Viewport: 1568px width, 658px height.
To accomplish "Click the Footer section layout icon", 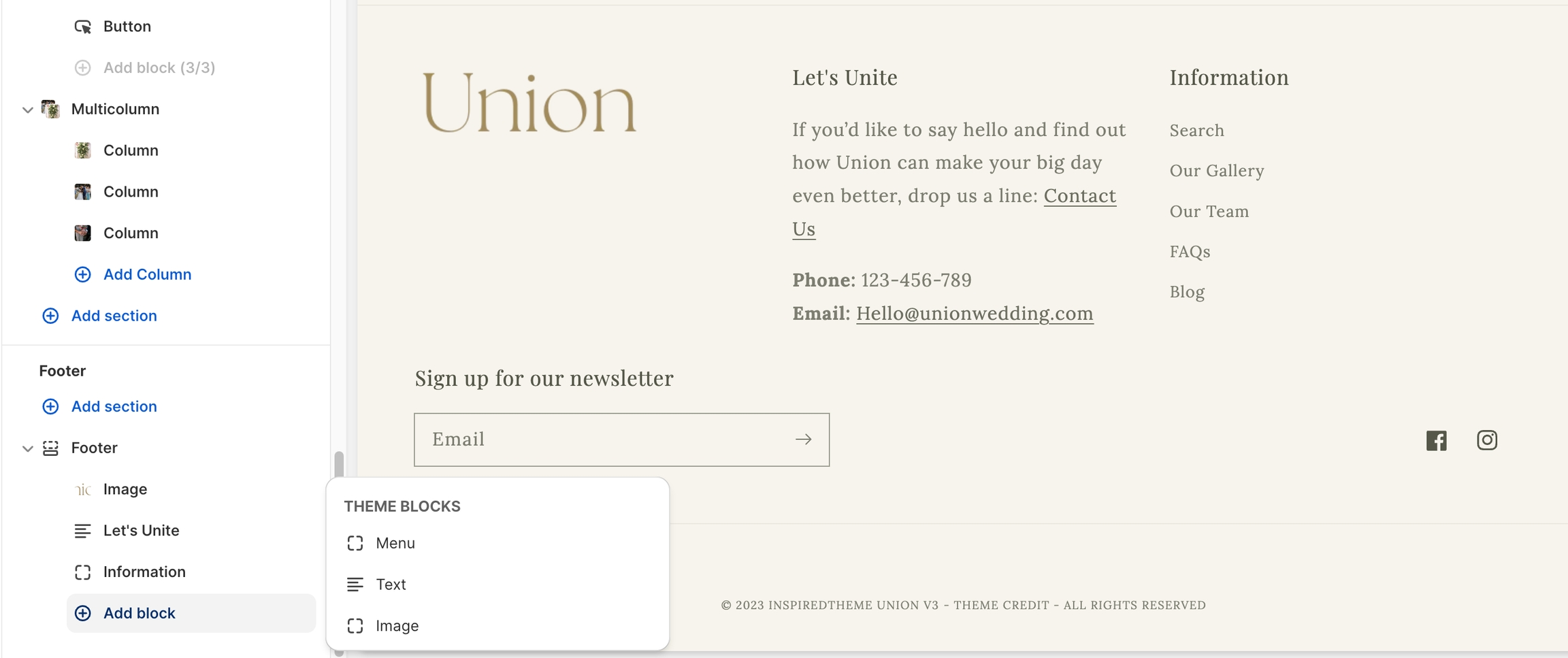I will tap(50, 448).
